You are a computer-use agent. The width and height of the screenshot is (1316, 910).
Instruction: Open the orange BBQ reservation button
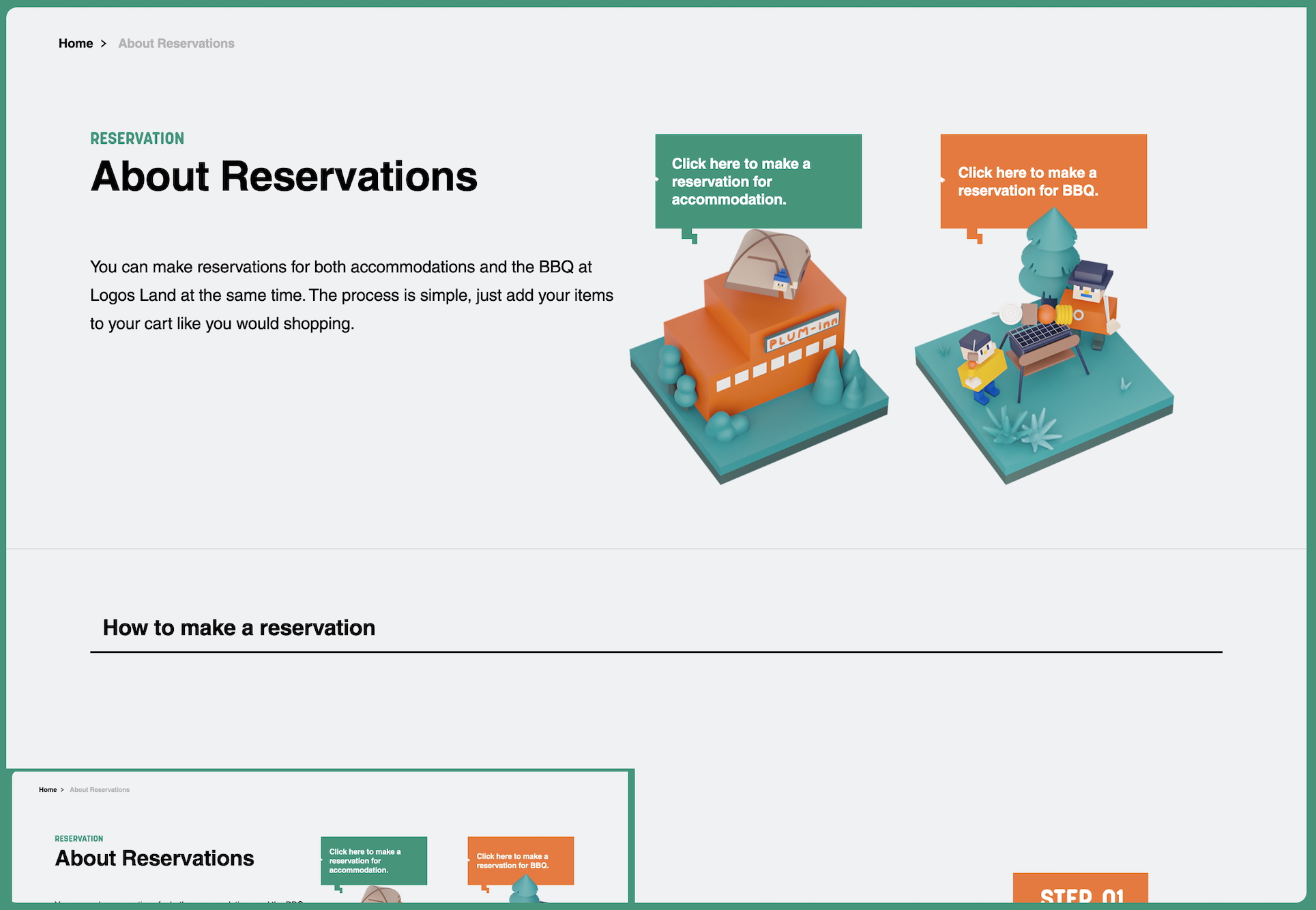1042,181
